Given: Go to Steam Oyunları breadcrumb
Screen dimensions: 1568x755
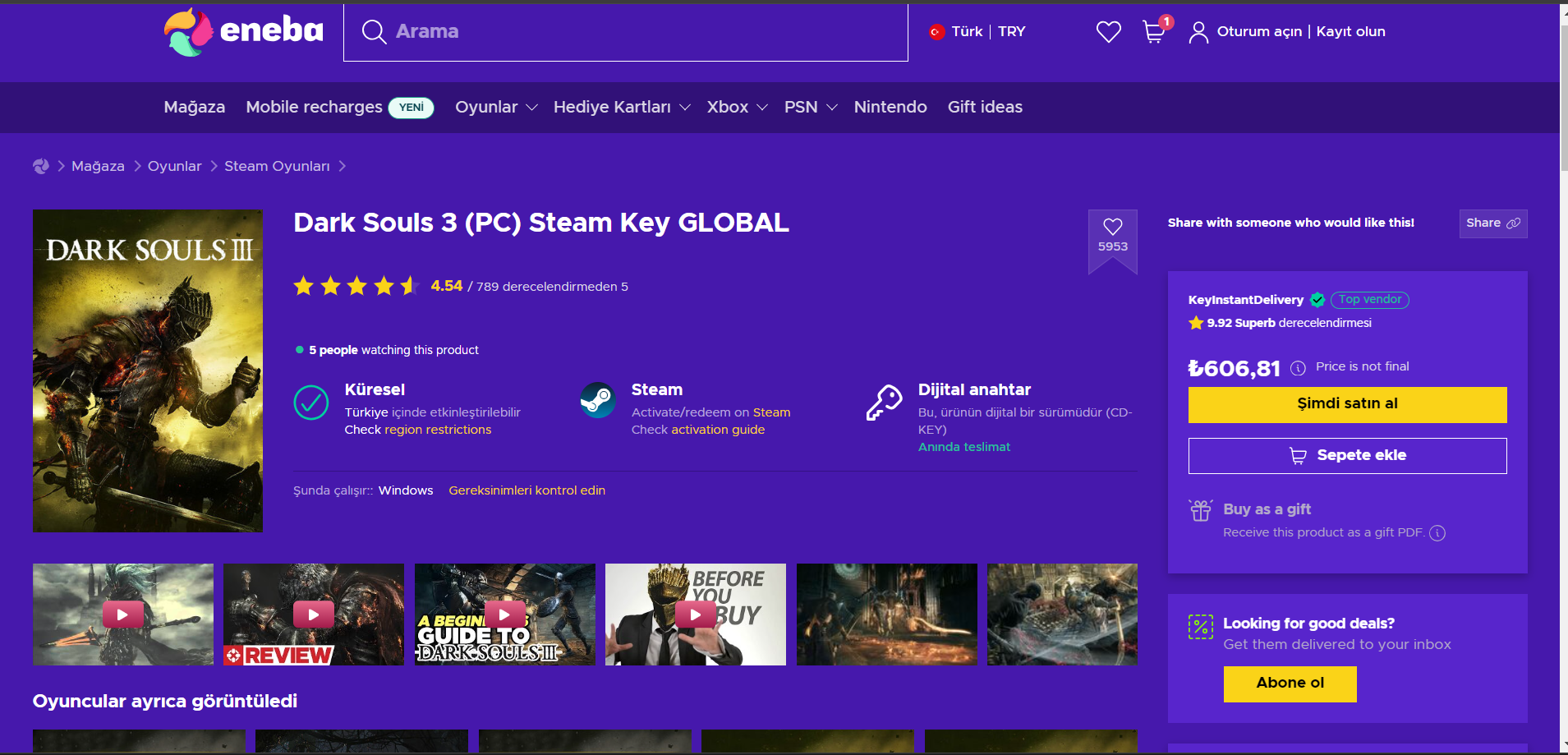Looking at the screenshot, I should [277, 166].
